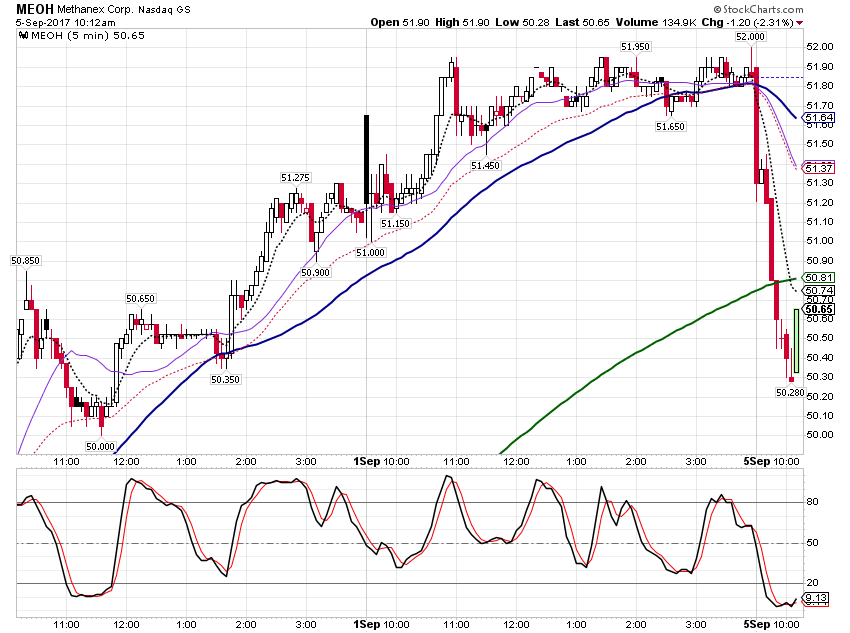Click the 52.000 high price annotation

(750, 37)
